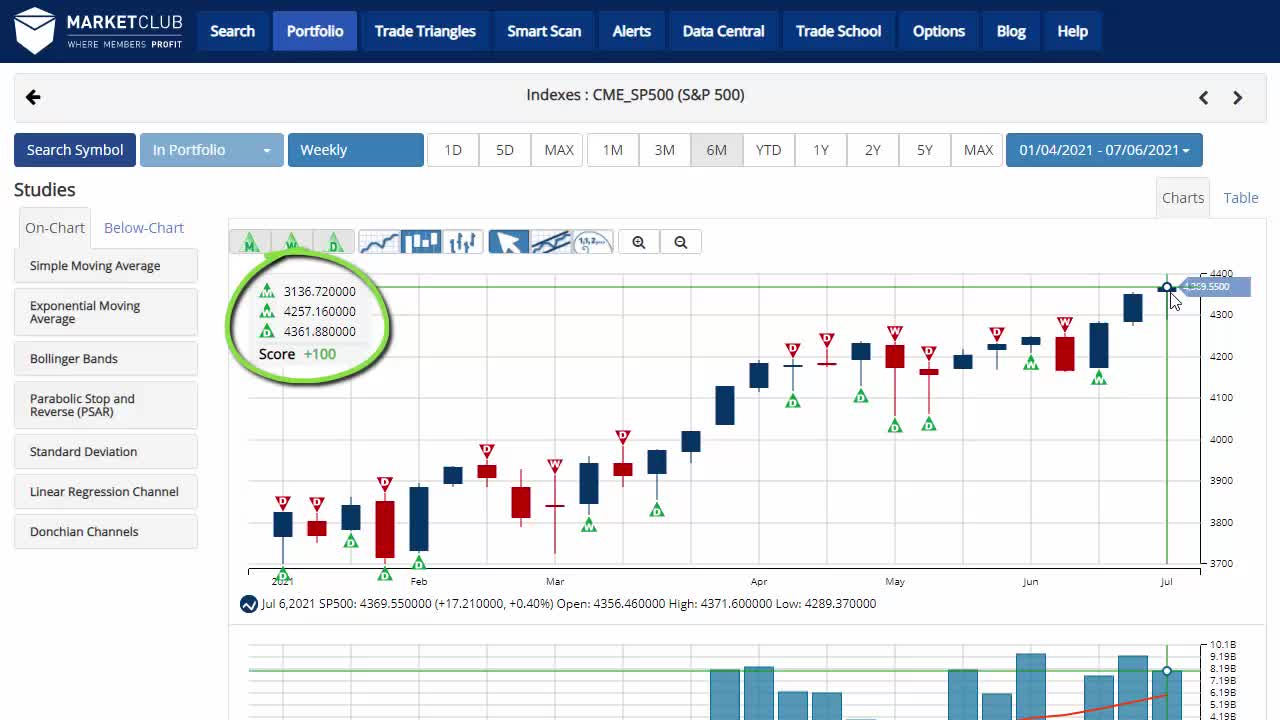The image size is (1280, 720).
Task: Click the red weekly triangle at start of May
Action: coord(895,333)
